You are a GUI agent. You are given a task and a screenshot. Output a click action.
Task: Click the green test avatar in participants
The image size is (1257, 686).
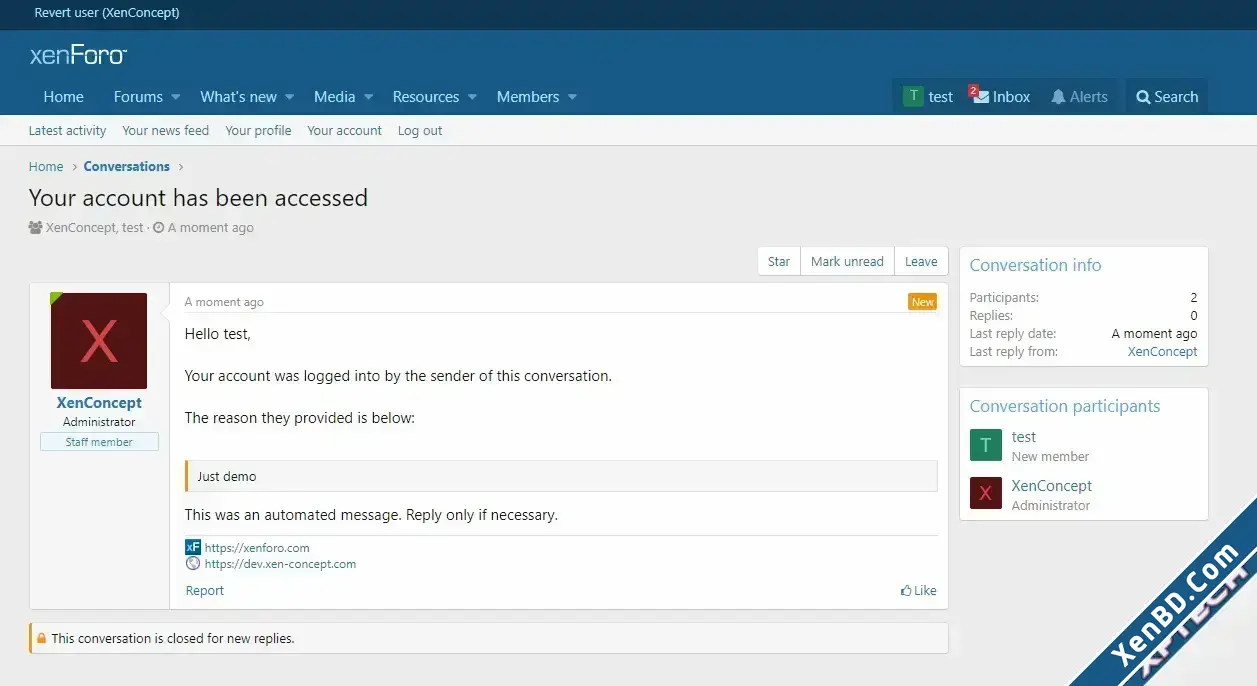click(x=986, y=445)
